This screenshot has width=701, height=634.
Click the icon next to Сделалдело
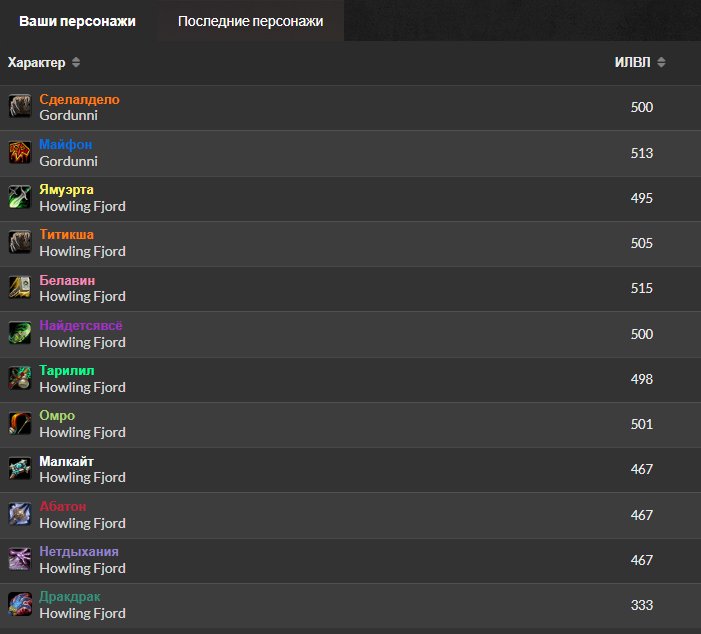[x=20, y=107]
